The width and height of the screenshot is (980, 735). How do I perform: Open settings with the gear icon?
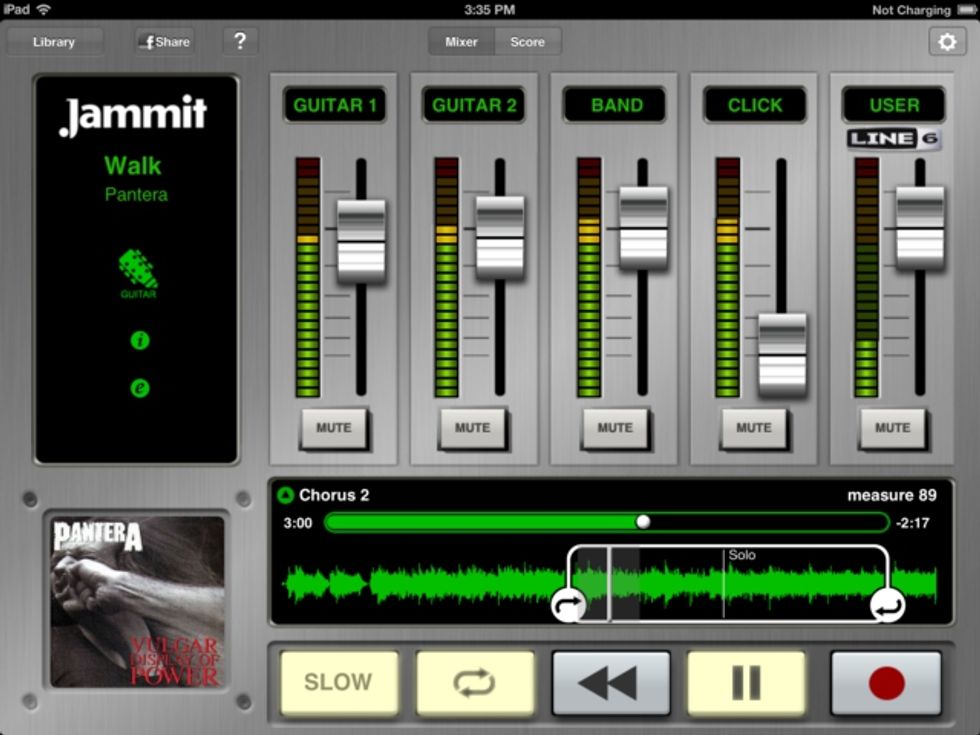[x=947, y=41]
